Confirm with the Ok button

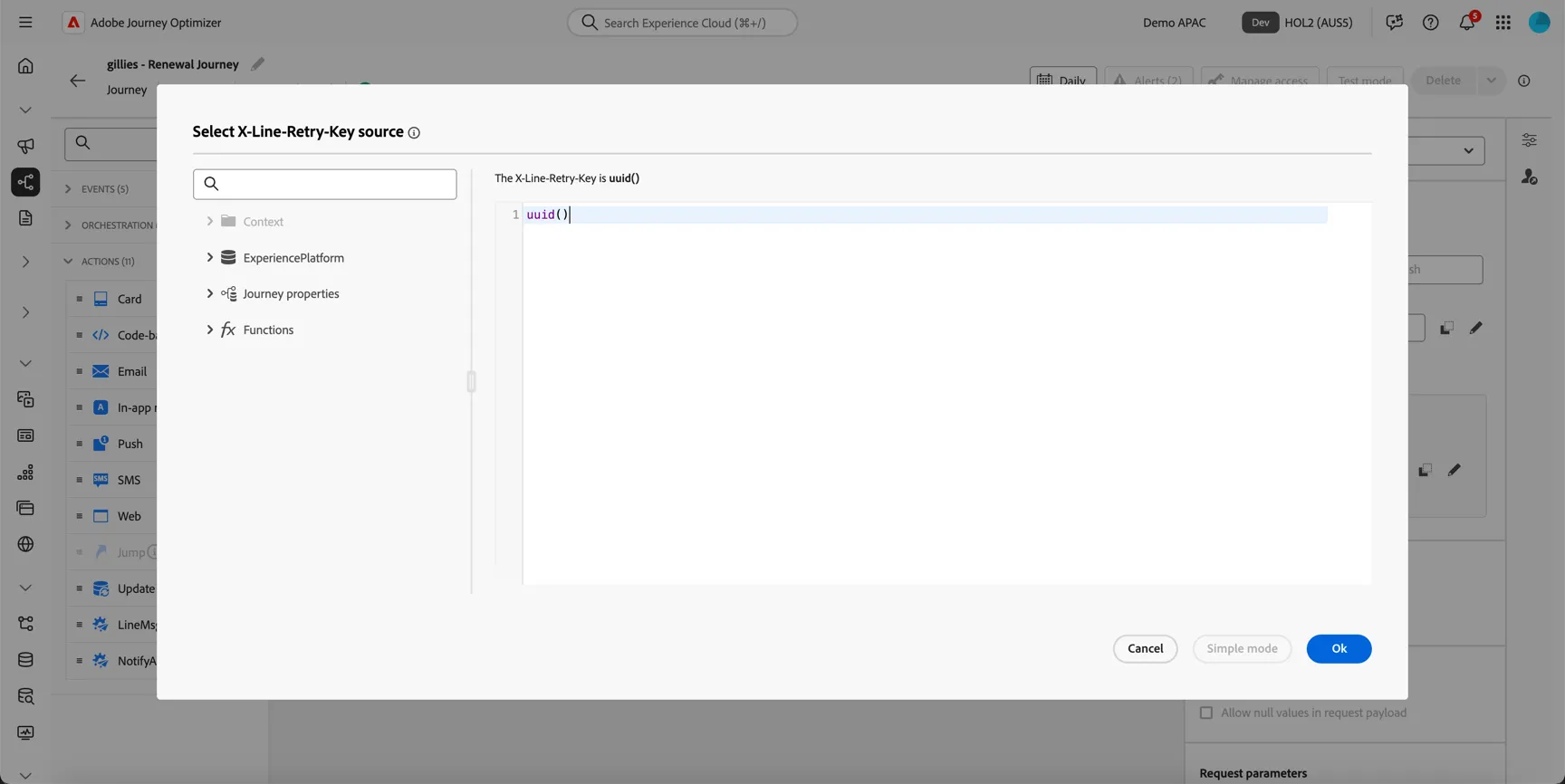tap(1339, 649)
